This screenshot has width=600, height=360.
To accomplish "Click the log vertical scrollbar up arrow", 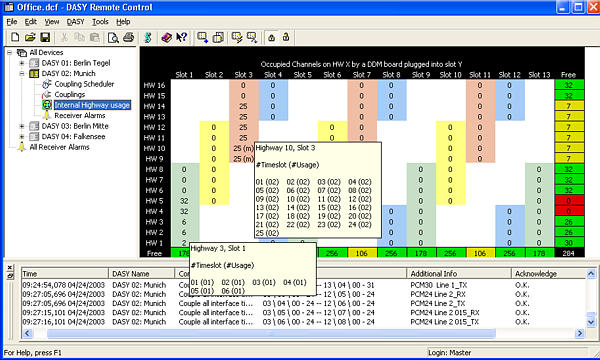I will coord(591,274).
